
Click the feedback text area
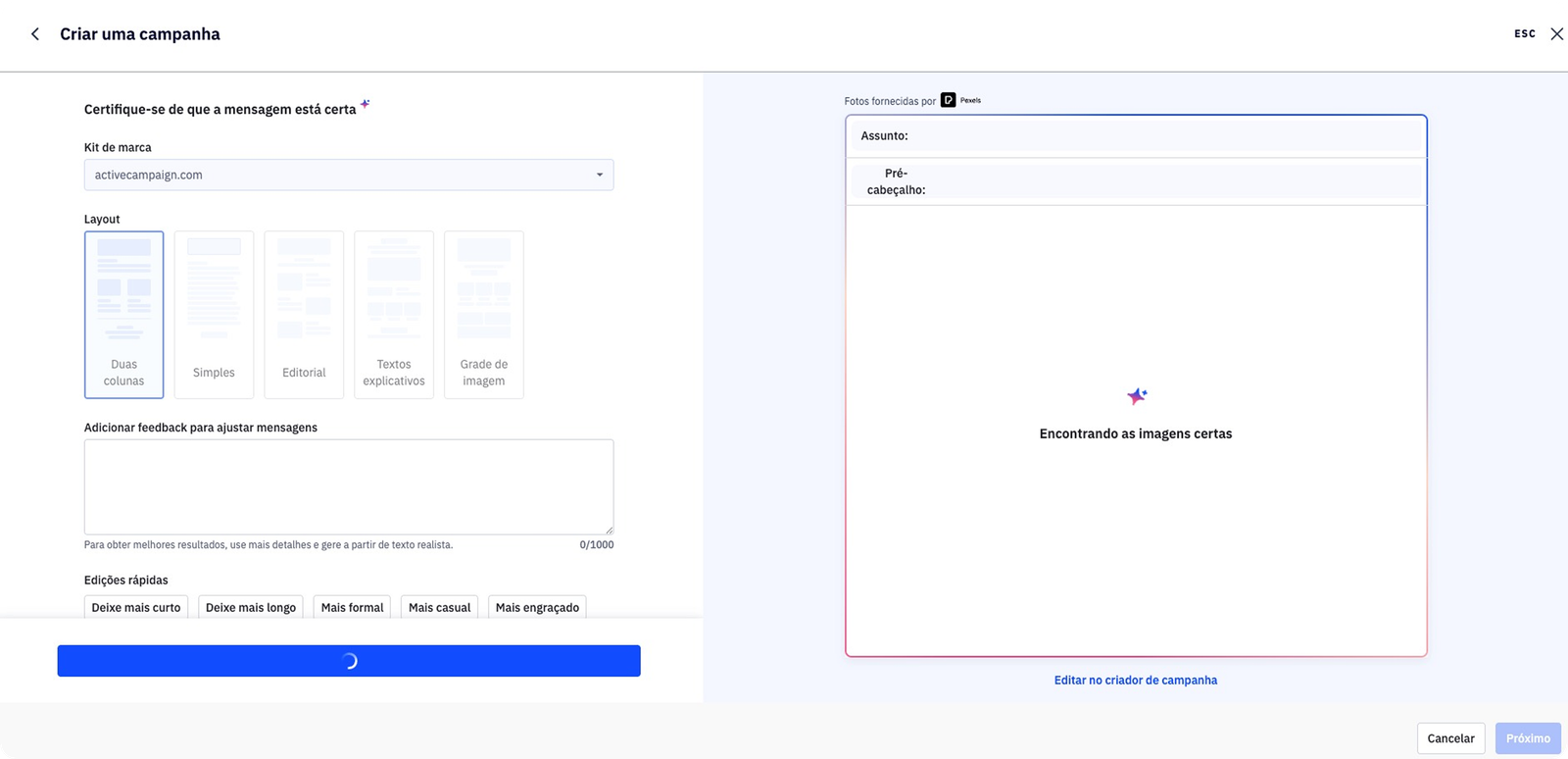click(348, 486)
